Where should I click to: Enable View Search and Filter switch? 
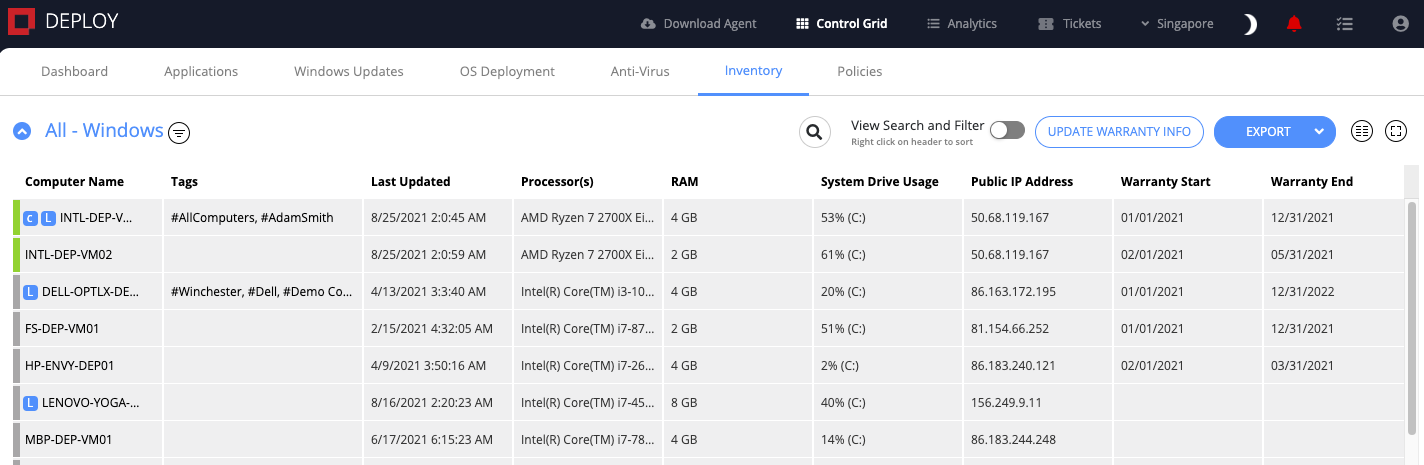(1007, 131)
